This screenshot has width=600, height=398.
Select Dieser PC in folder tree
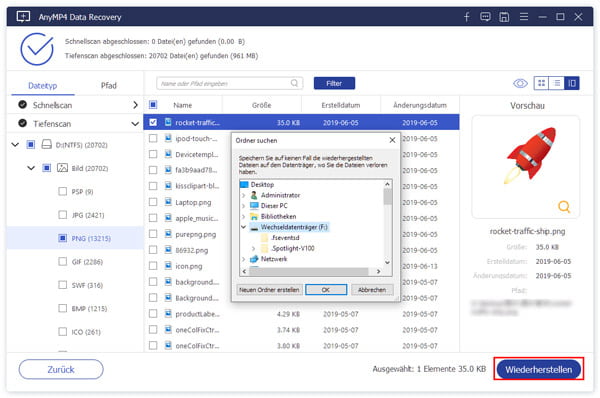coord(274,206)
